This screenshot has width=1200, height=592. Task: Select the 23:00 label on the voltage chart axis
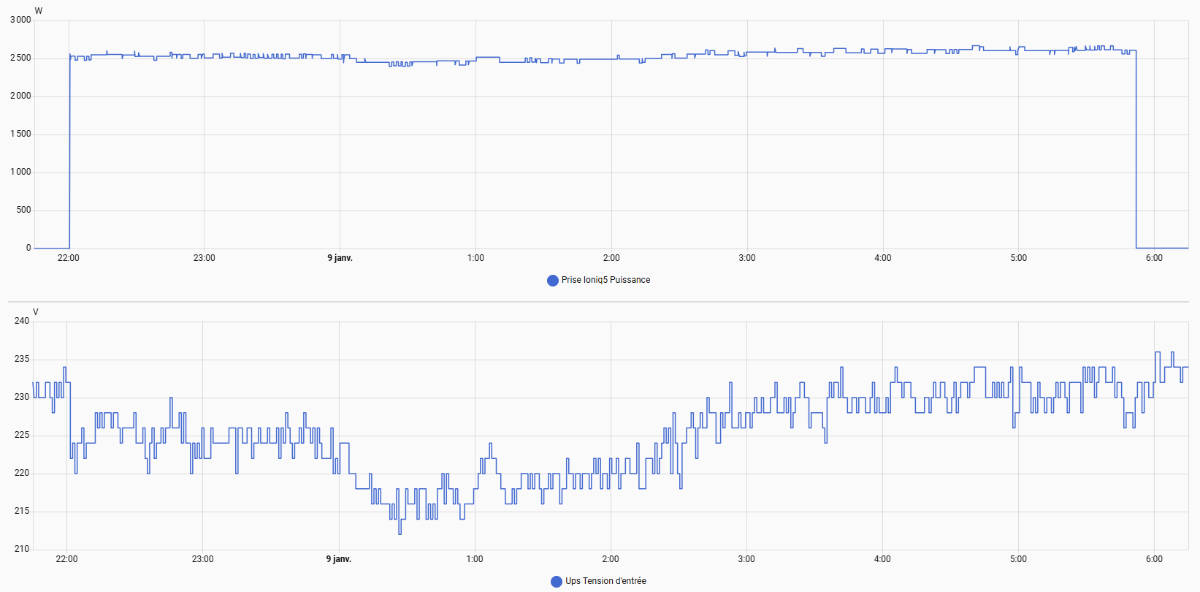click(203, 559)
